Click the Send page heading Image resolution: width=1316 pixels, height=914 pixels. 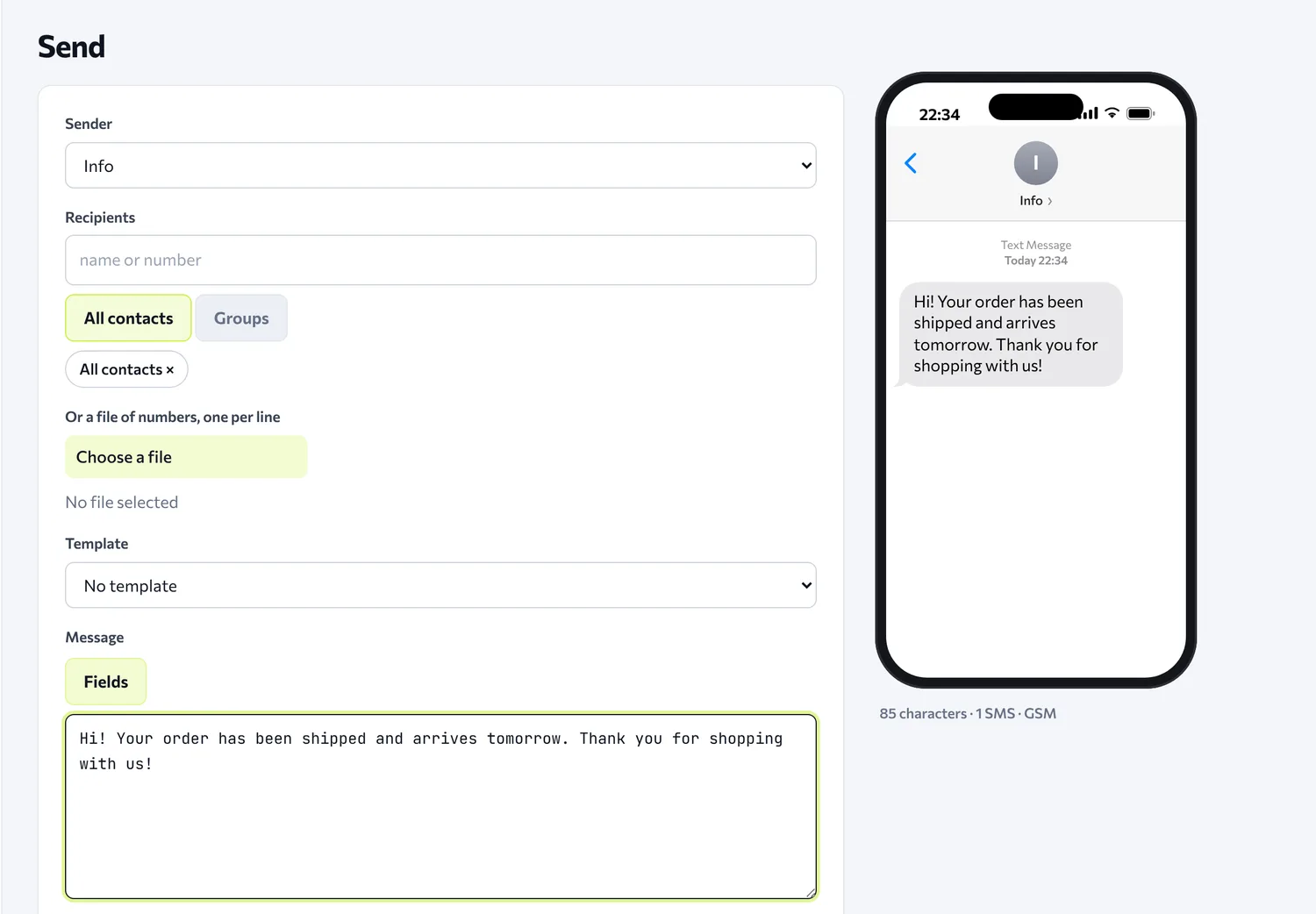pyautogui.click(x=71, y=46)
